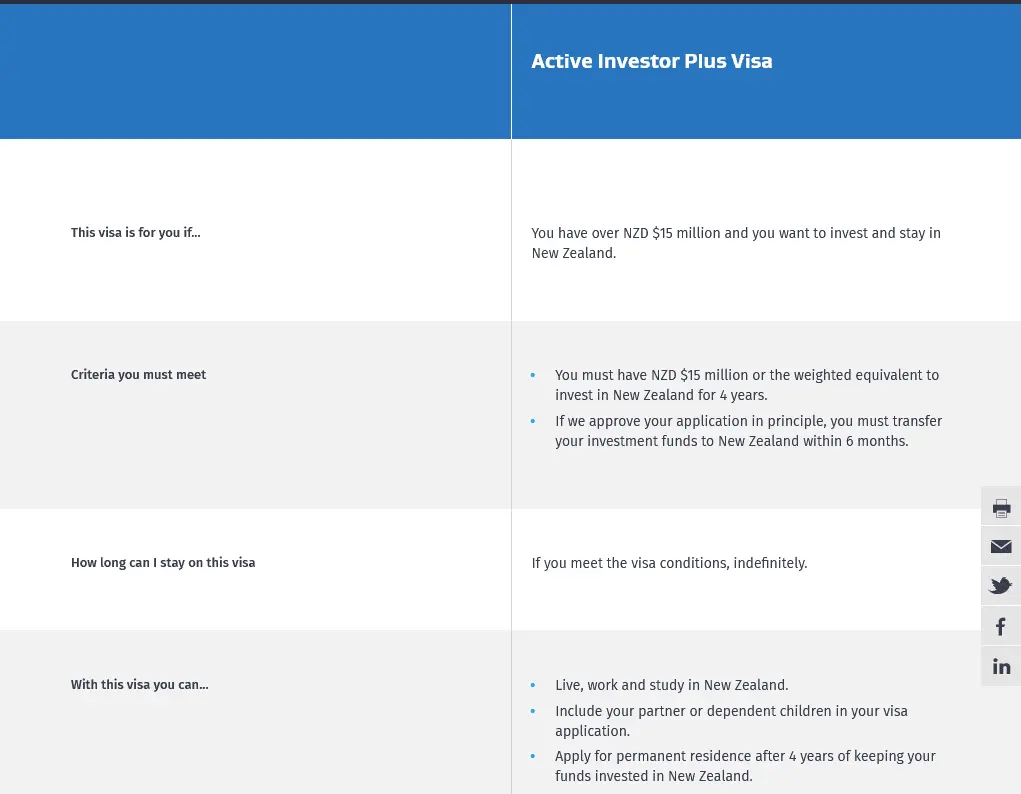This screenshot has height=794, width=1021.
Task: Click the 'Criteria you must meet' row label
Action: click(138, 375)
